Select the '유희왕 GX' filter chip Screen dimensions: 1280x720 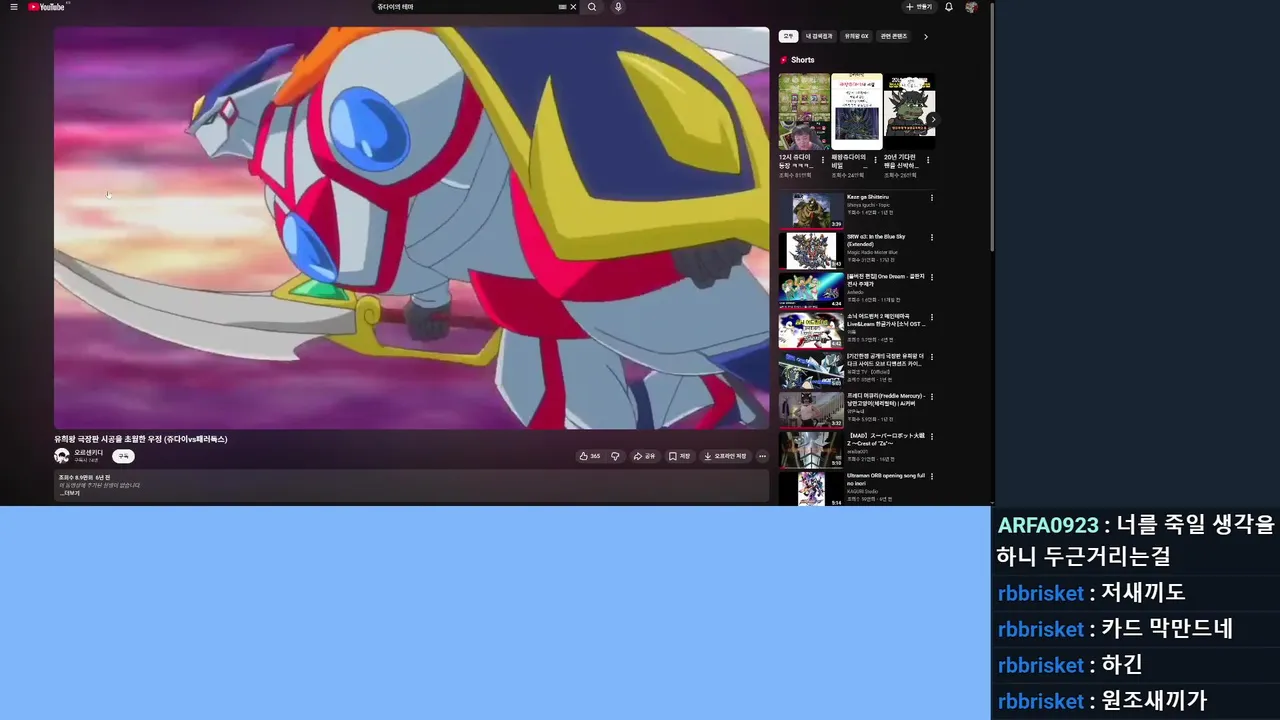[x=856, y=36]
